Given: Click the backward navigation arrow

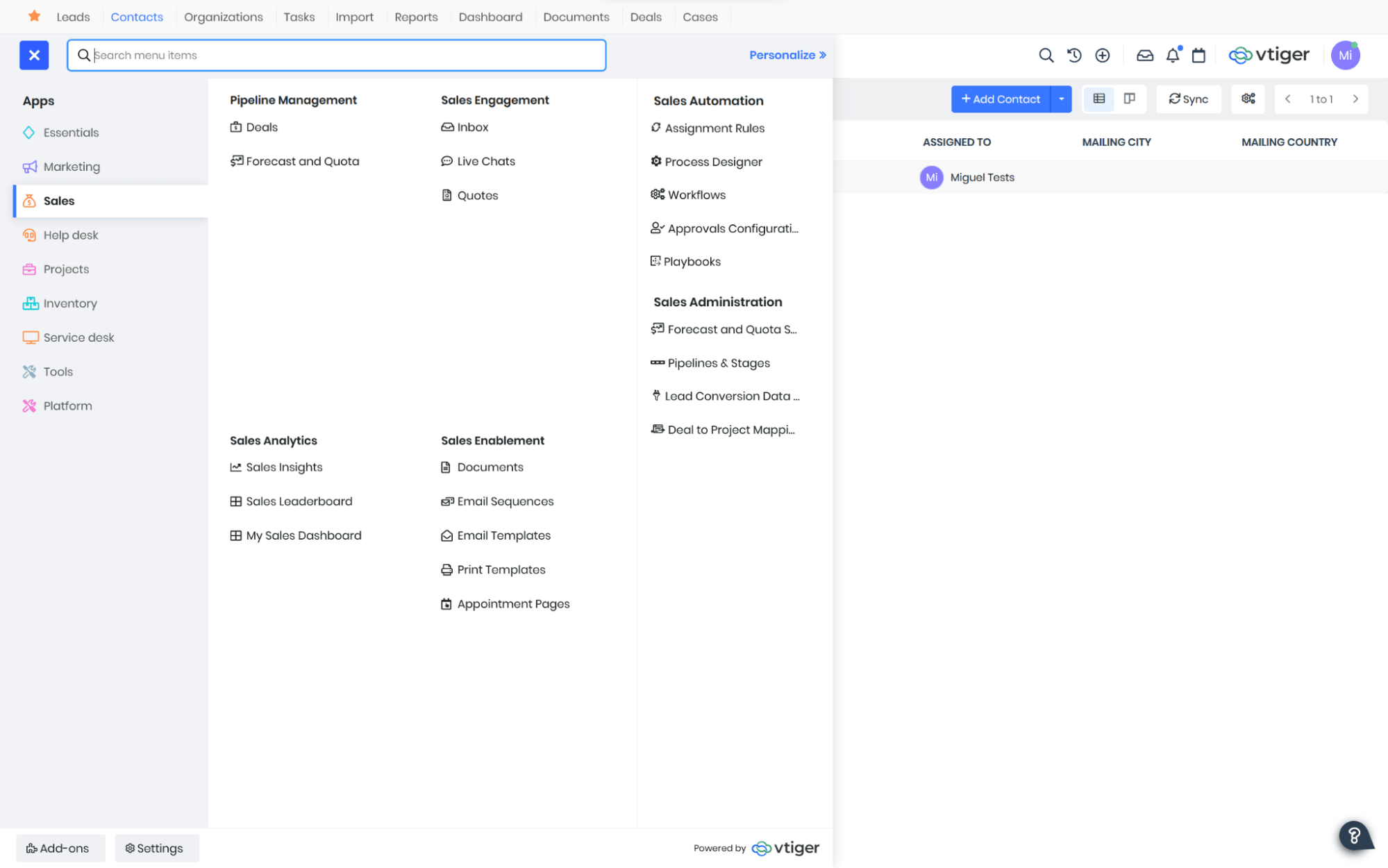Looking at the screenshot, I should [x=1289, y=99].
